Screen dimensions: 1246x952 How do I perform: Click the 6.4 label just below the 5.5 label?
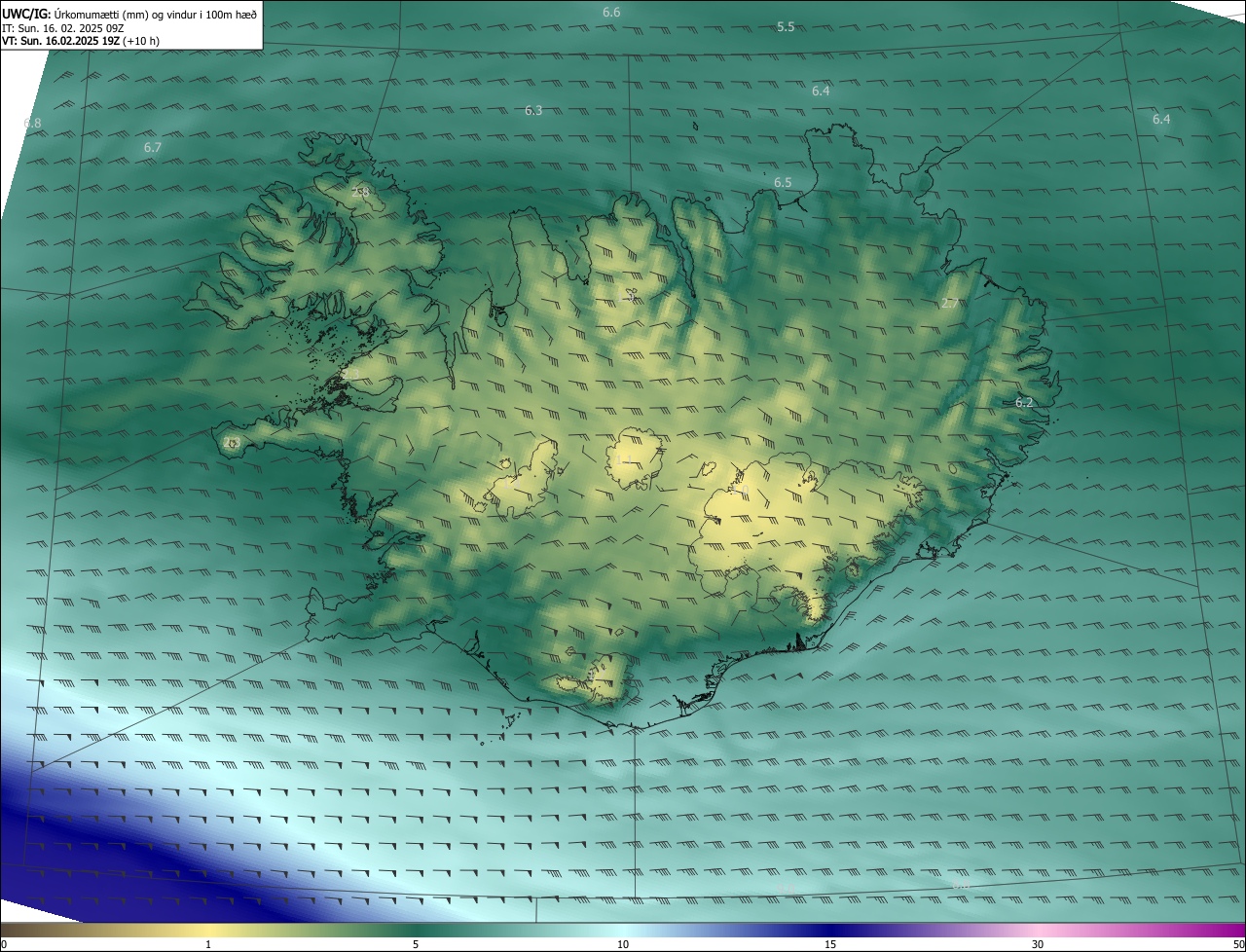pyautogui.click(x=821, y=91)
